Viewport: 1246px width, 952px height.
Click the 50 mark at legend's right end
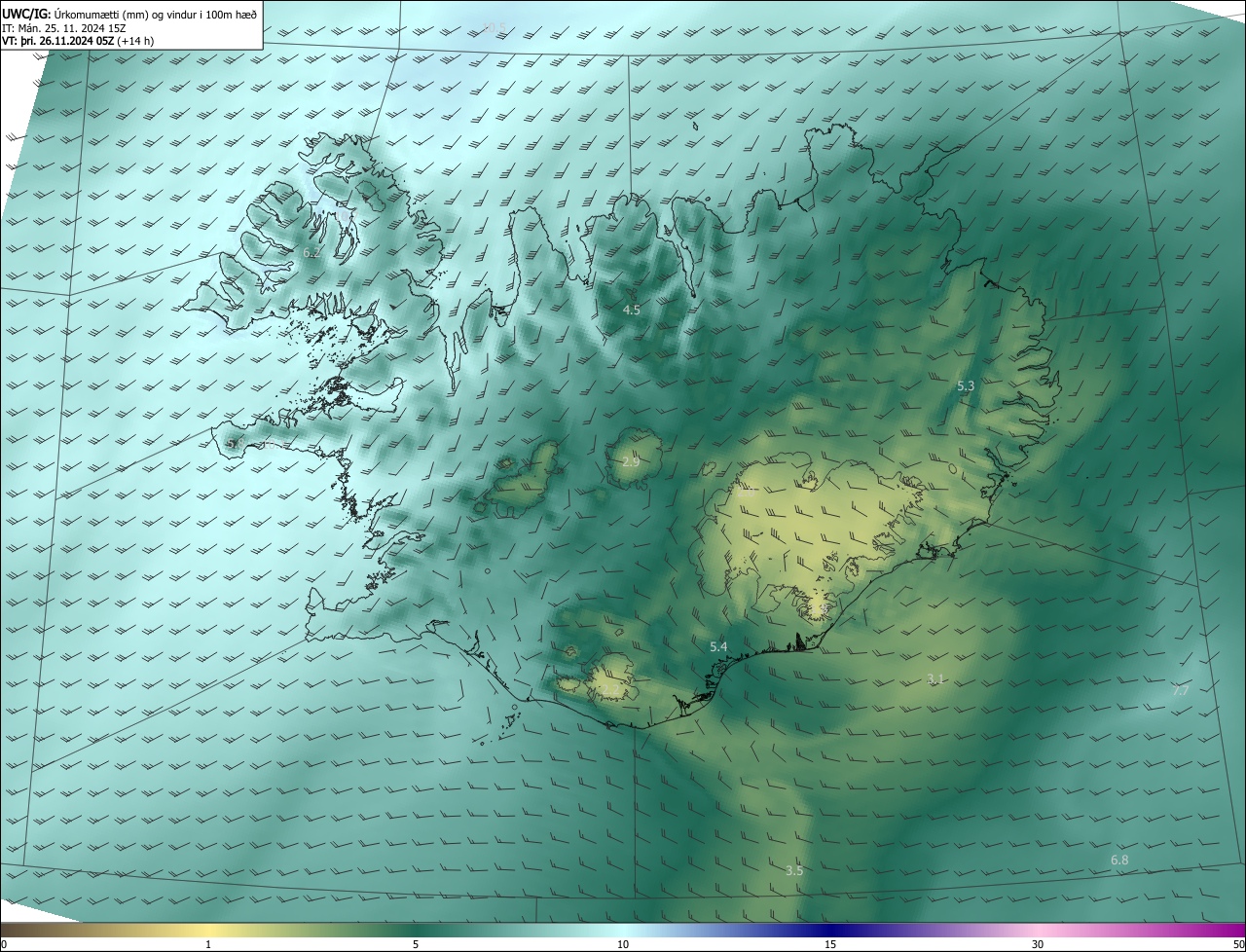tap(1237, 944)
